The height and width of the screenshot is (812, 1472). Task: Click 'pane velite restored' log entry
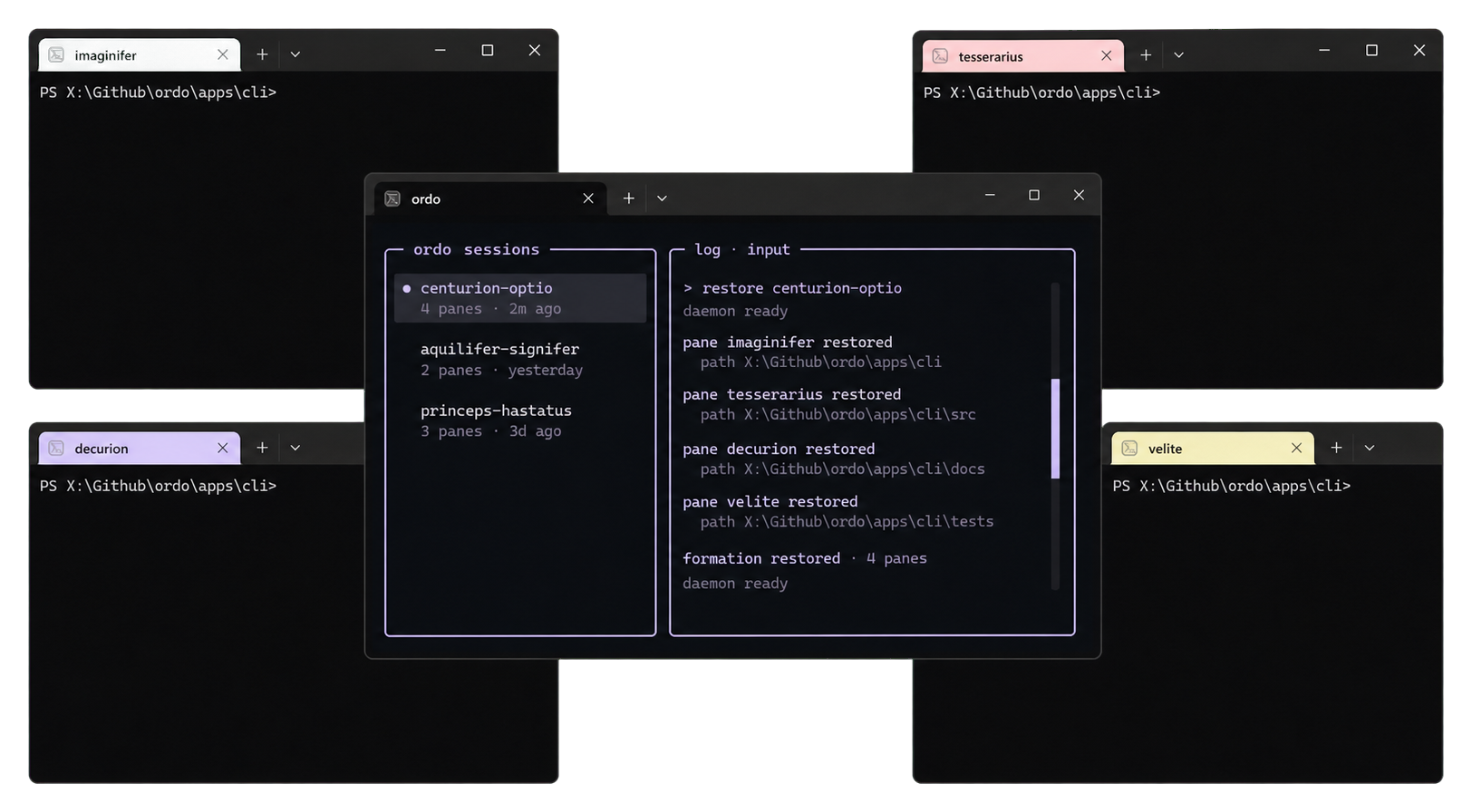pos(770,502)
